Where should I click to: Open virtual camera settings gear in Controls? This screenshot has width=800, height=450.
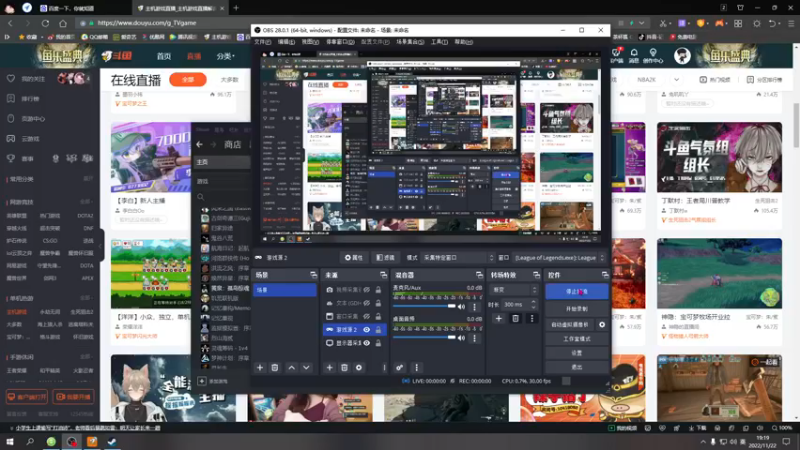[602, 324]
